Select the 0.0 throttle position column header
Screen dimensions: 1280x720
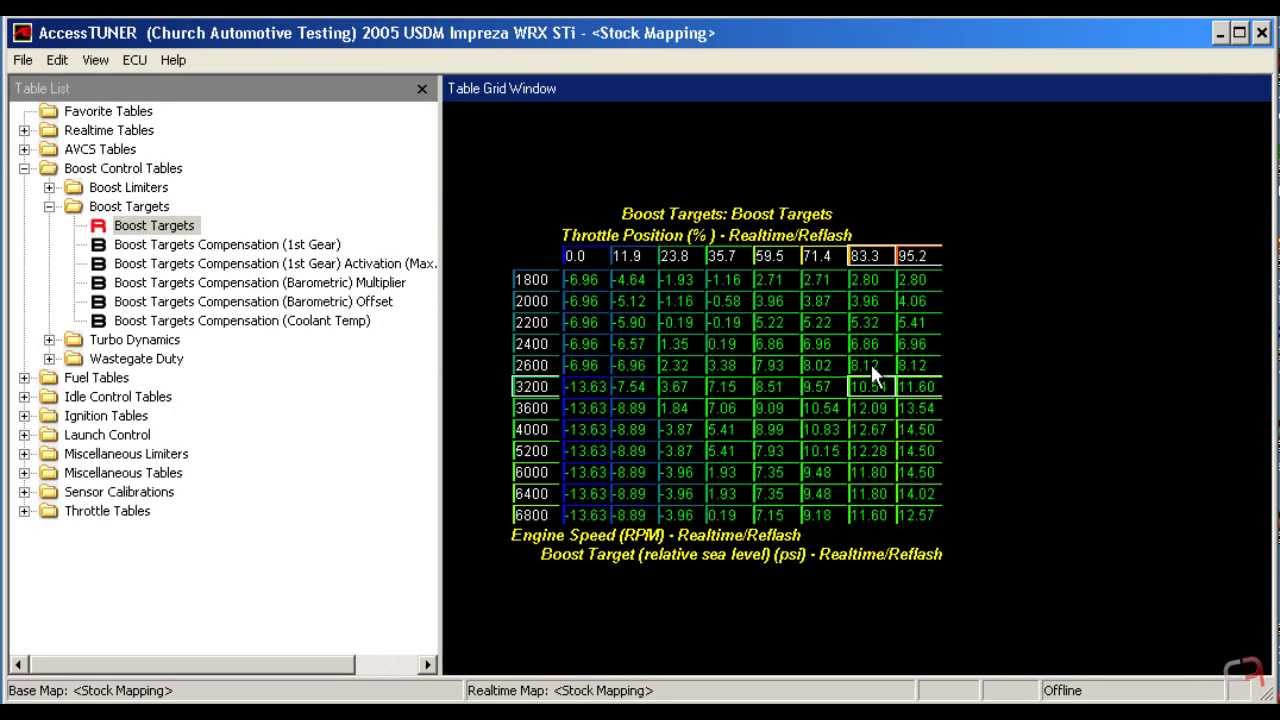[585, 256]
